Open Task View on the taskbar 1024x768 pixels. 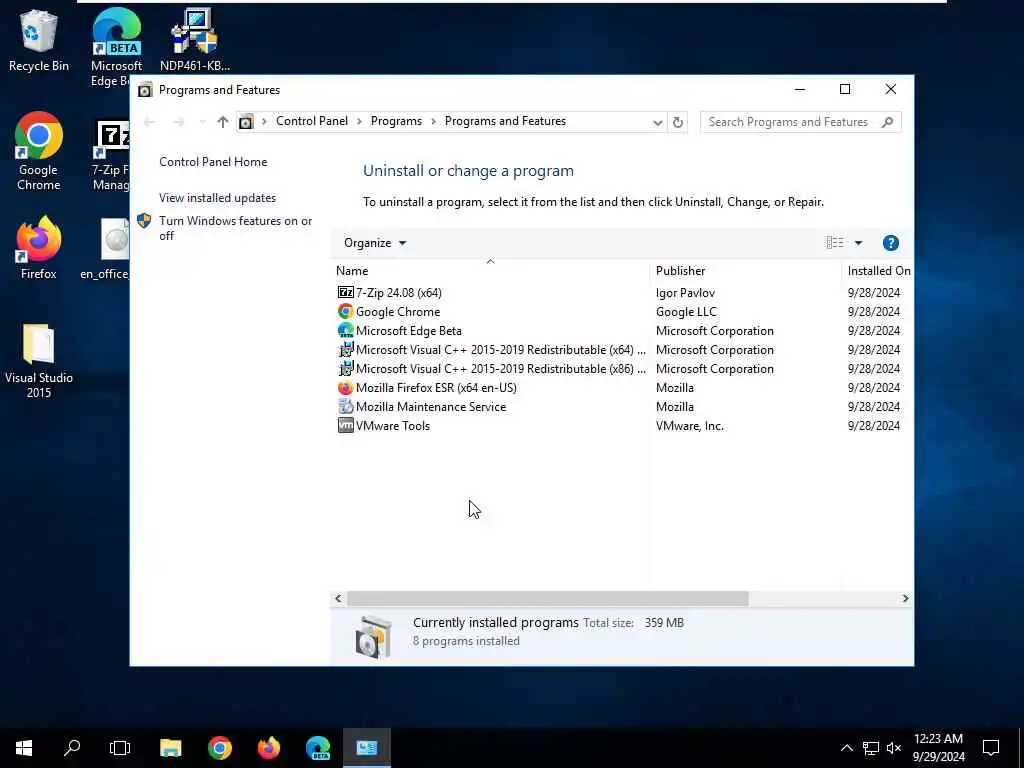(x=120, y=748)
